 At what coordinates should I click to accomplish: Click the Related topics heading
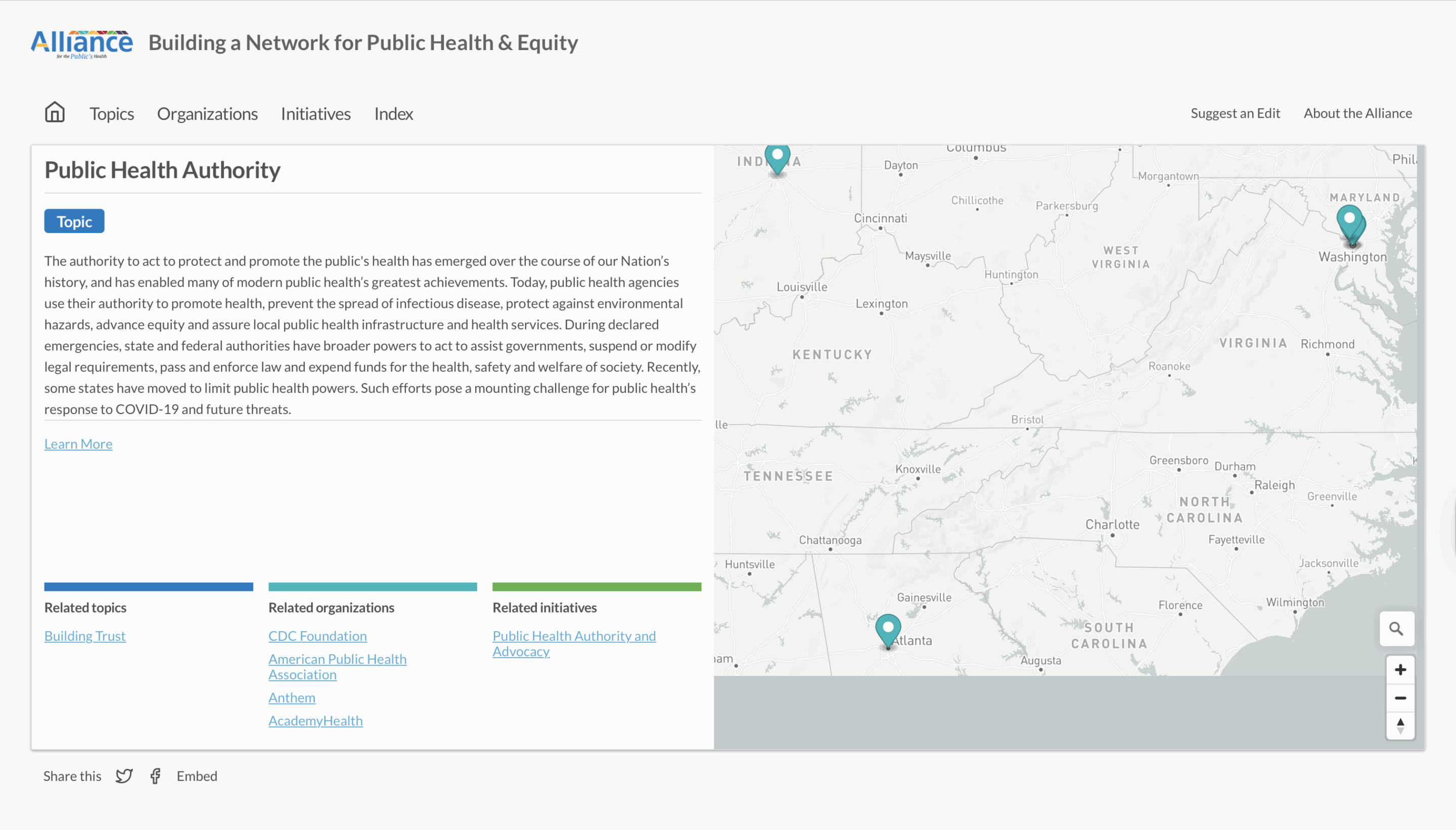point(85,607)
